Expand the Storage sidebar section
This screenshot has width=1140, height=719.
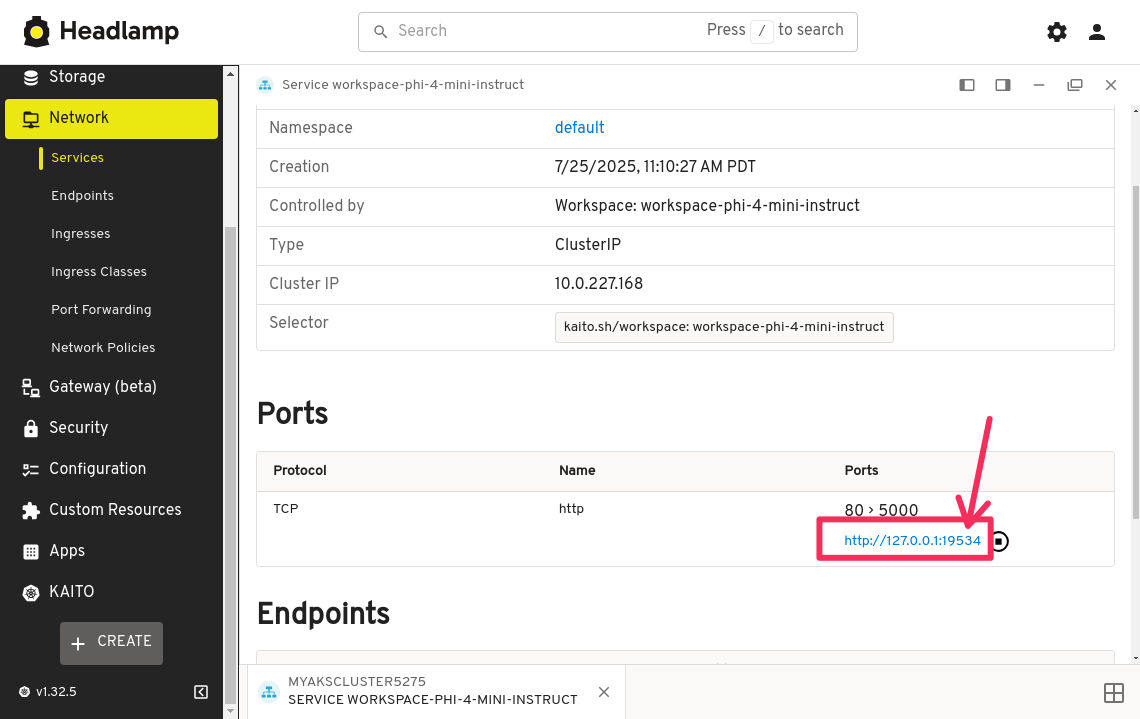coord(77,77)
